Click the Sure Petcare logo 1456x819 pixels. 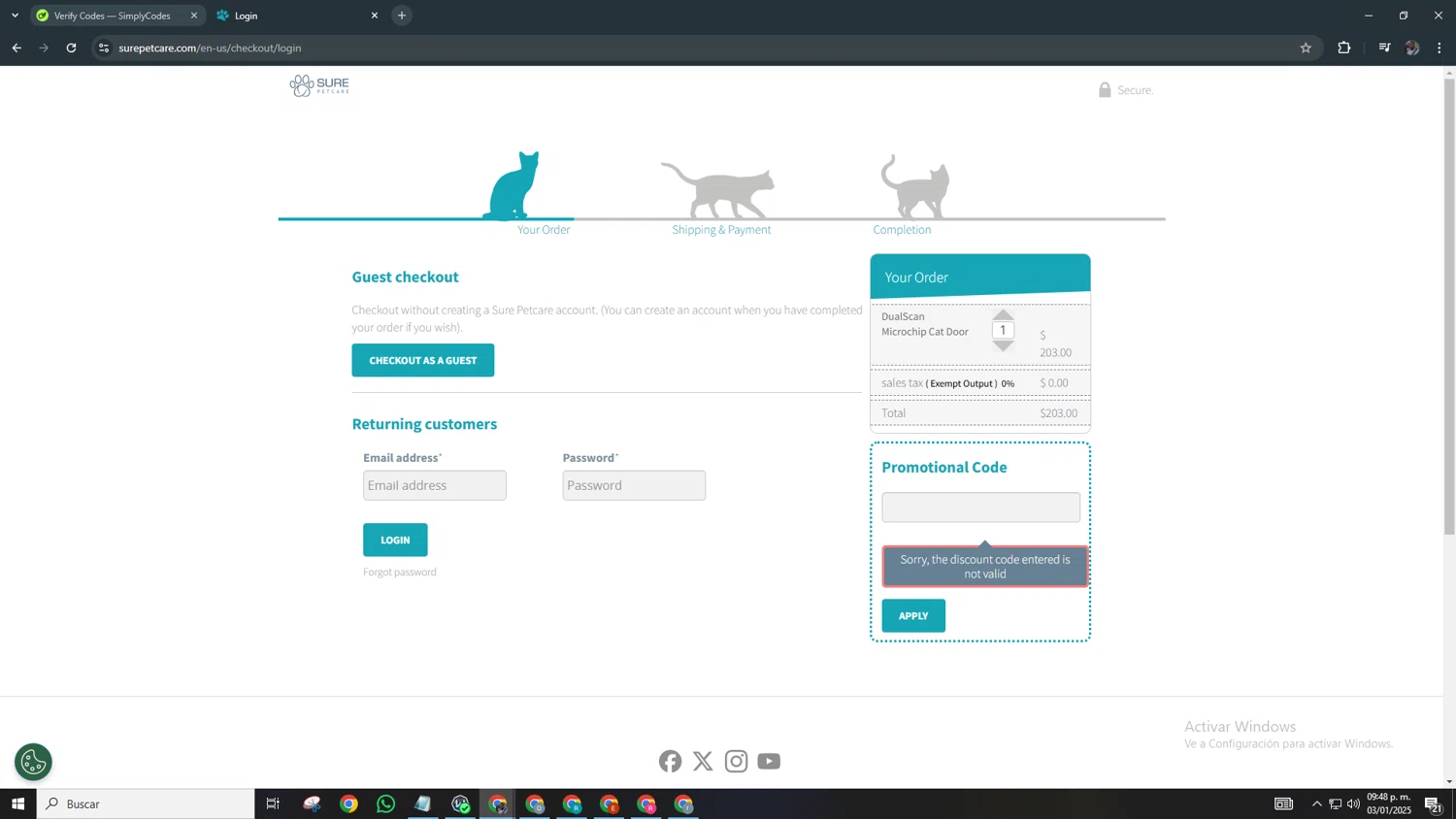[319, 86]
